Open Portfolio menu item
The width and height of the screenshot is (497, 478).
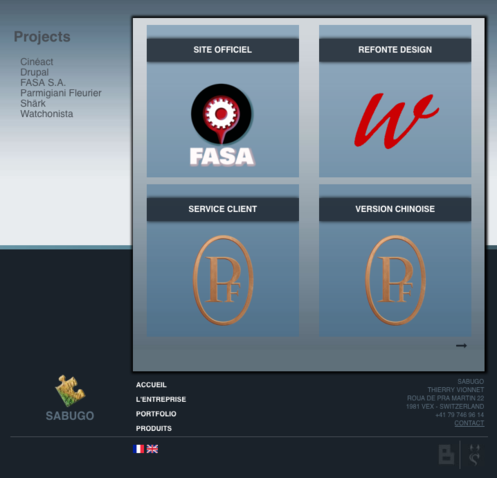coord(156,414)
